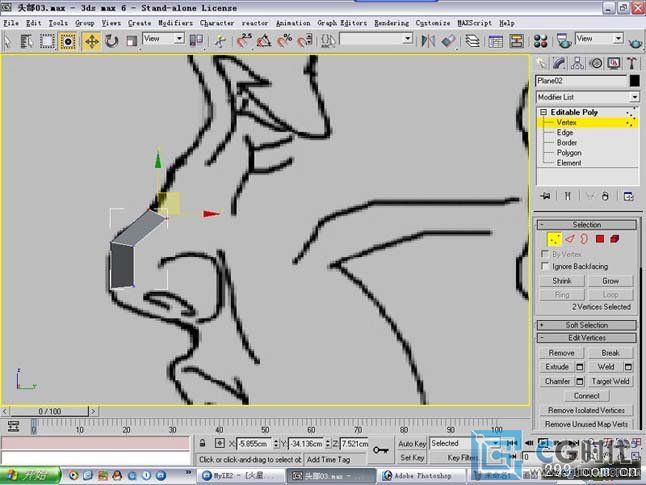Toggle 2.5D Snaps
This screenshot has width=646, height=485.
[244, 41]
